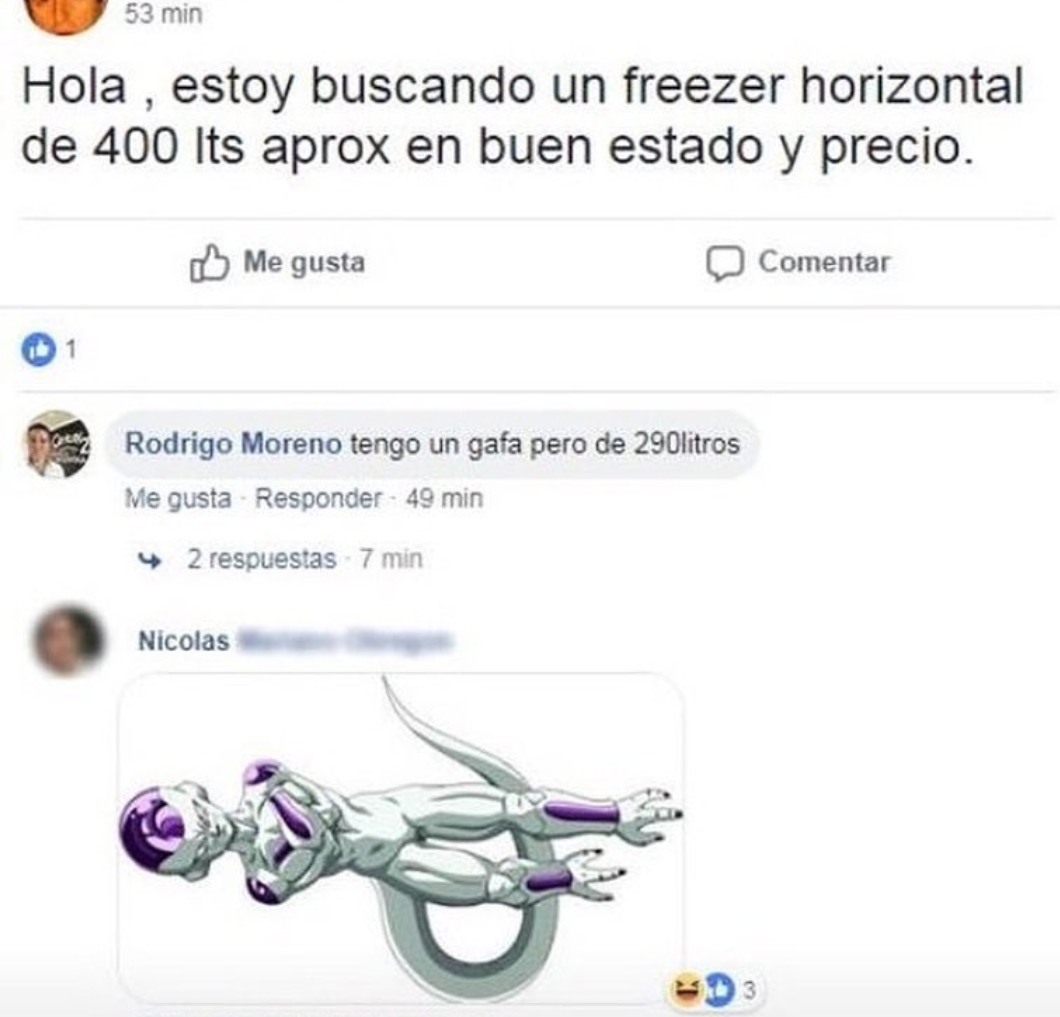Screen dimensions: 1060x1017
Task: Open the Nicolas commenter name link
Action: [184, 640]
